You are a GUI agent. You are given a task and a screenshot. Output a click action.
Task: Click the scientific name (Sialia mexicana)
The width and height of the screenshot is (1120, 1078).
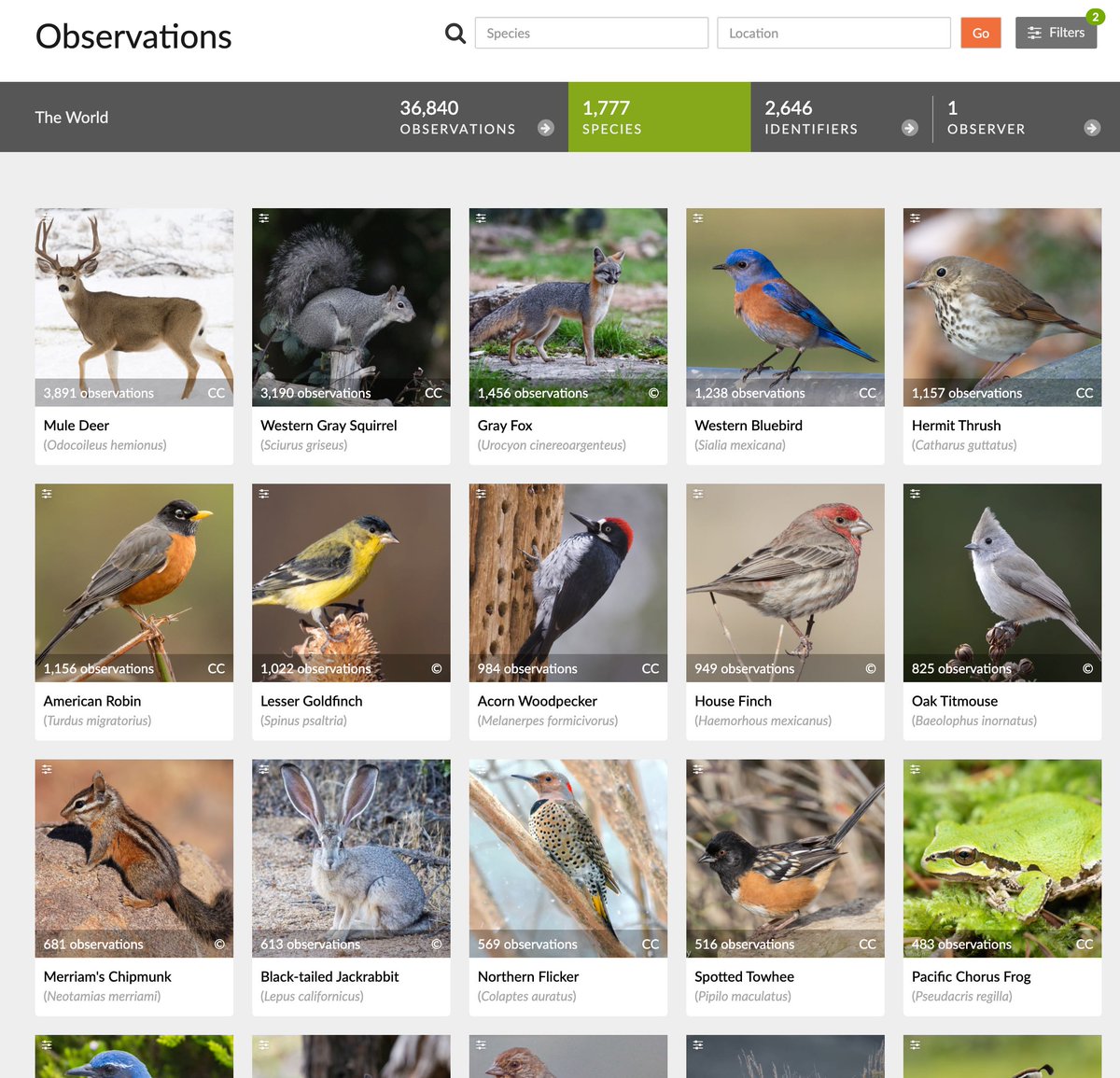(740, 445)
